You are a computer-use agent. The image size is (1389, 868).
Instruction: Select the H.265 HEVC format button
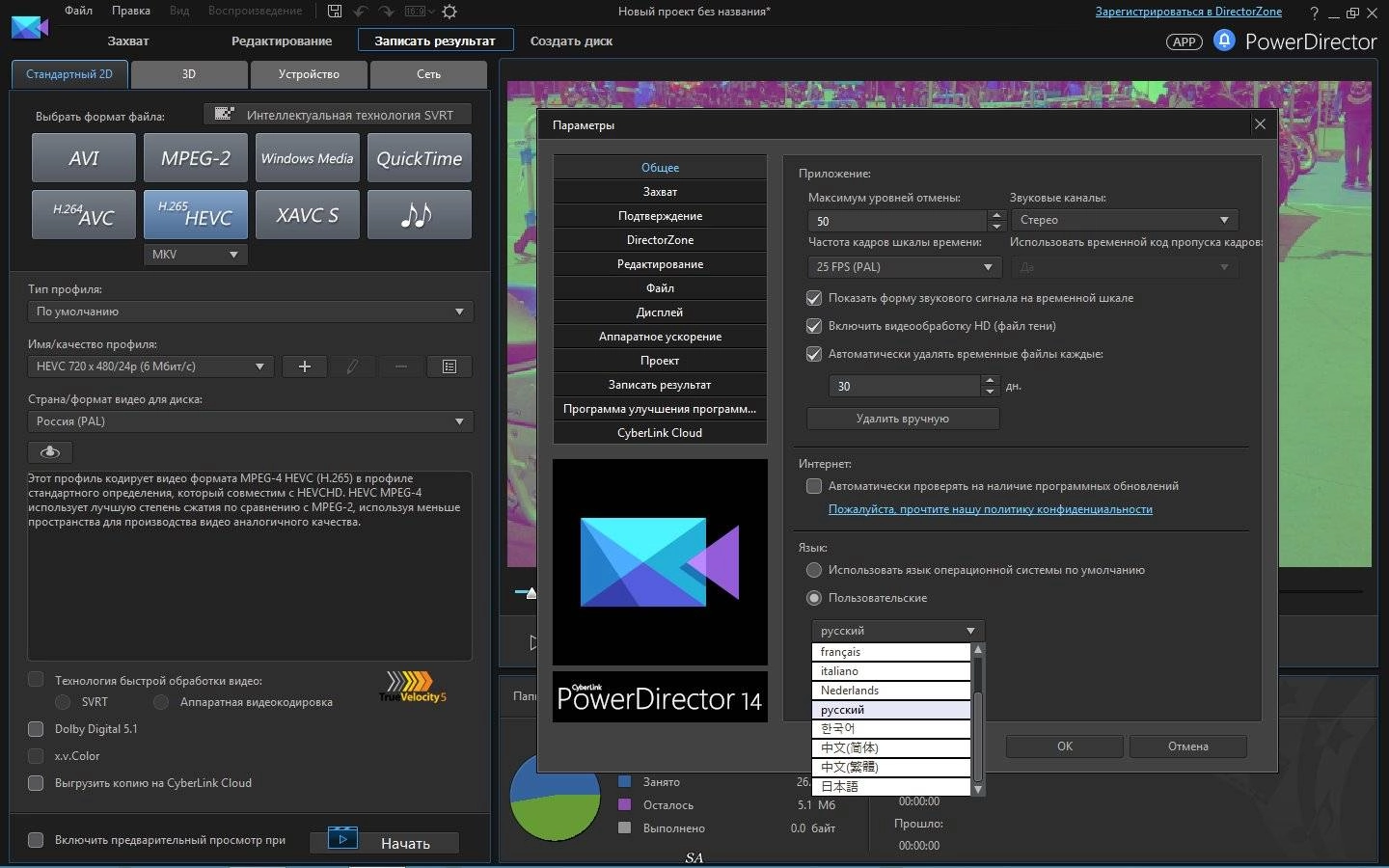click(196, 214)
